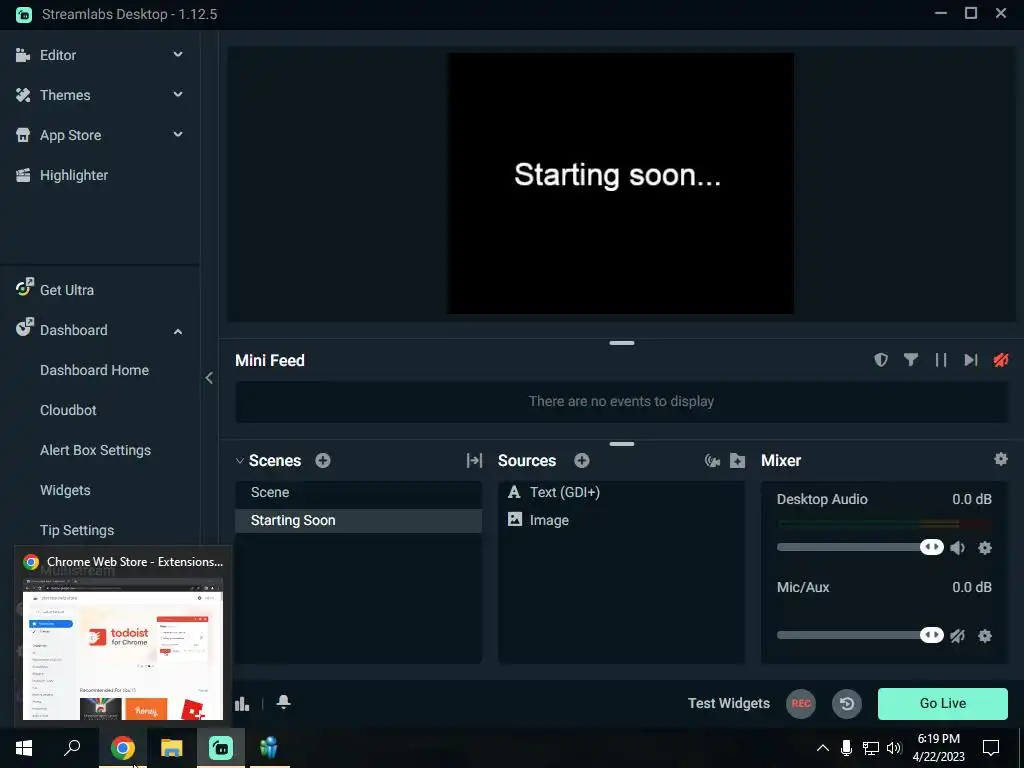Add a new scene with plus icon
Image resolution: width=1024 pixels, height=768 pixels.
tap(323, 460)
